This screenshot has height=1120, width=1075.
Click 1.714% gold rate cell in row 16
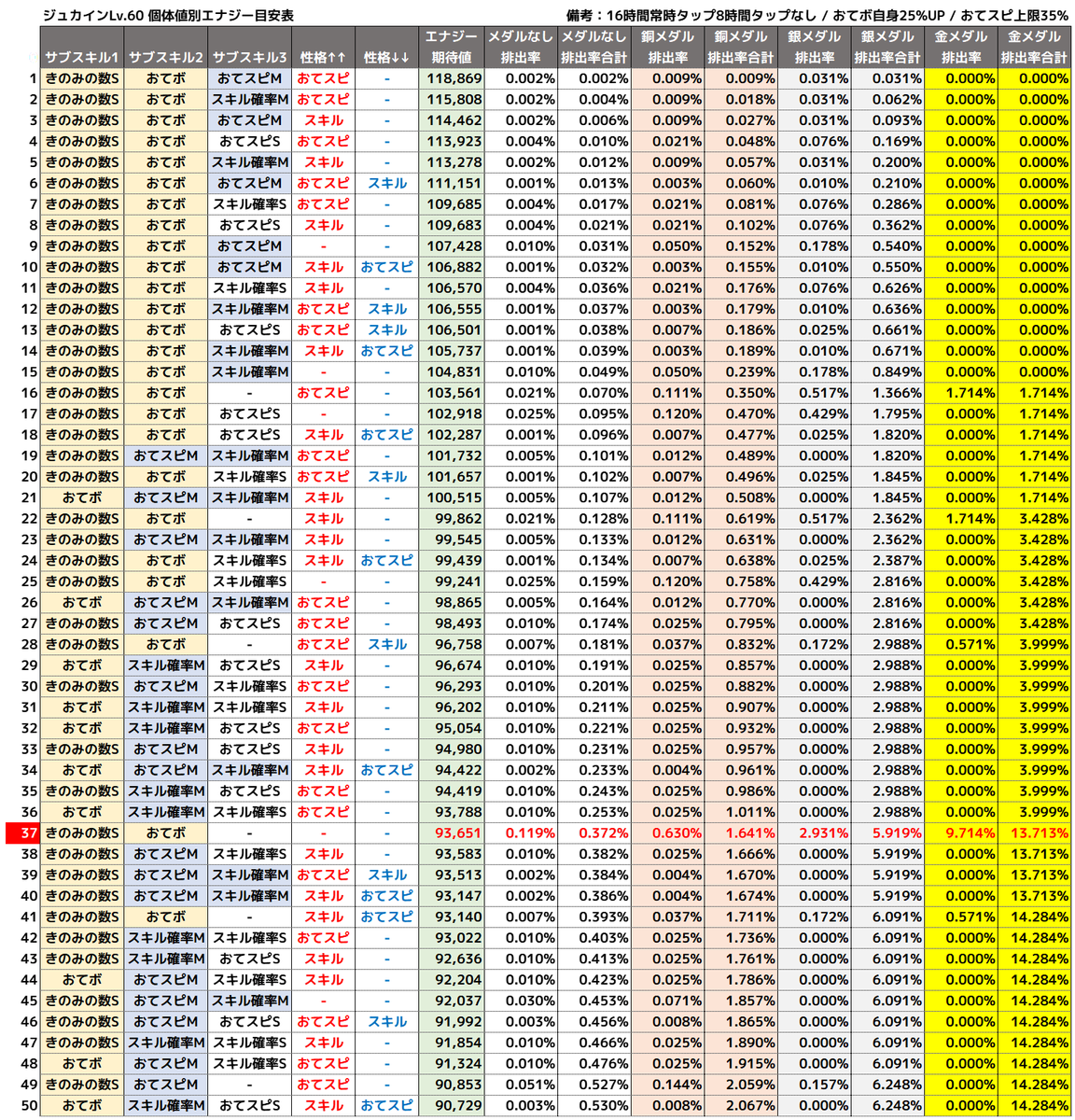click(961, 393)
